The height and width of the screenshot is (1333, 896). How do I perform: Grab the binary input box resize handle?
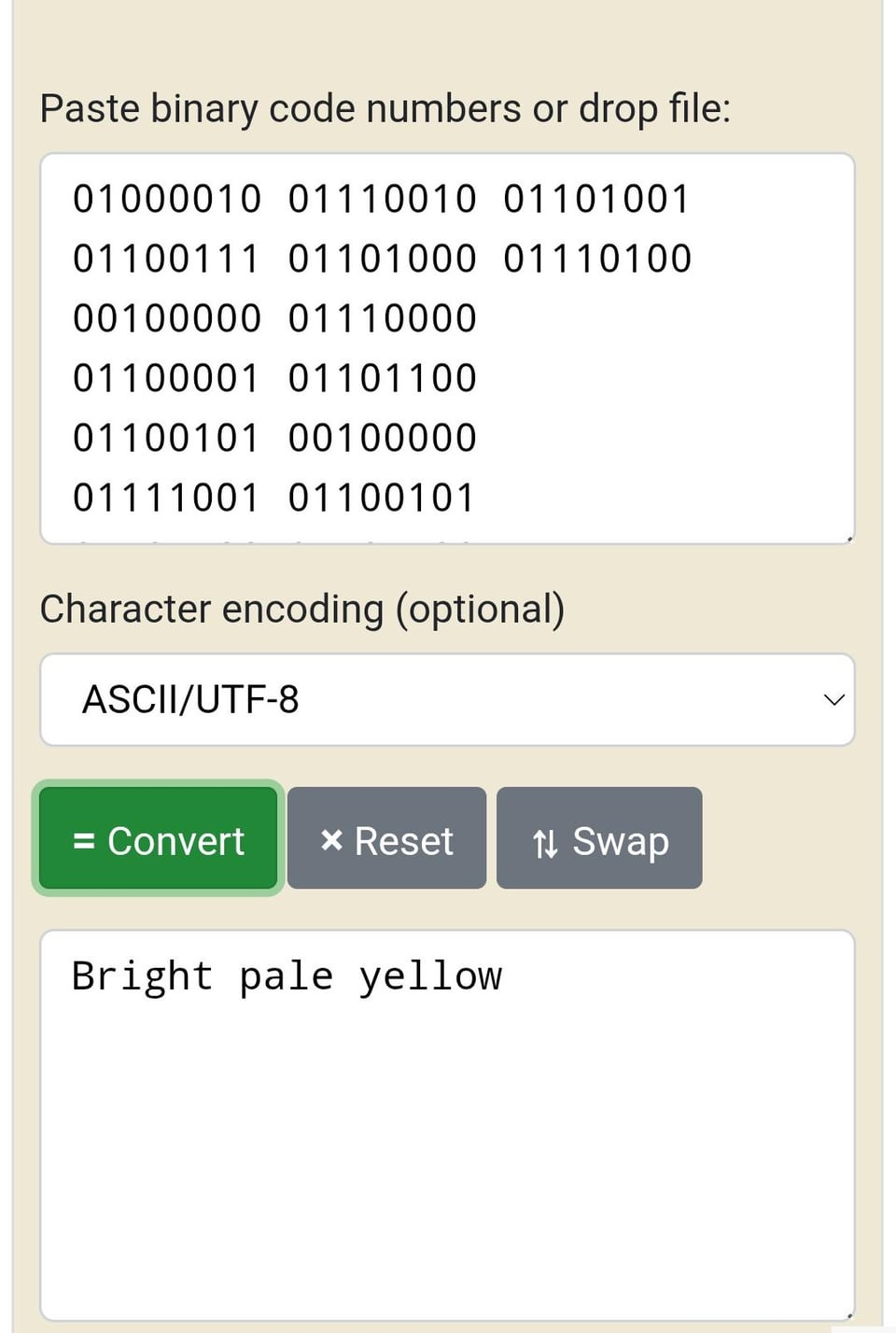[x=848, y=539]
